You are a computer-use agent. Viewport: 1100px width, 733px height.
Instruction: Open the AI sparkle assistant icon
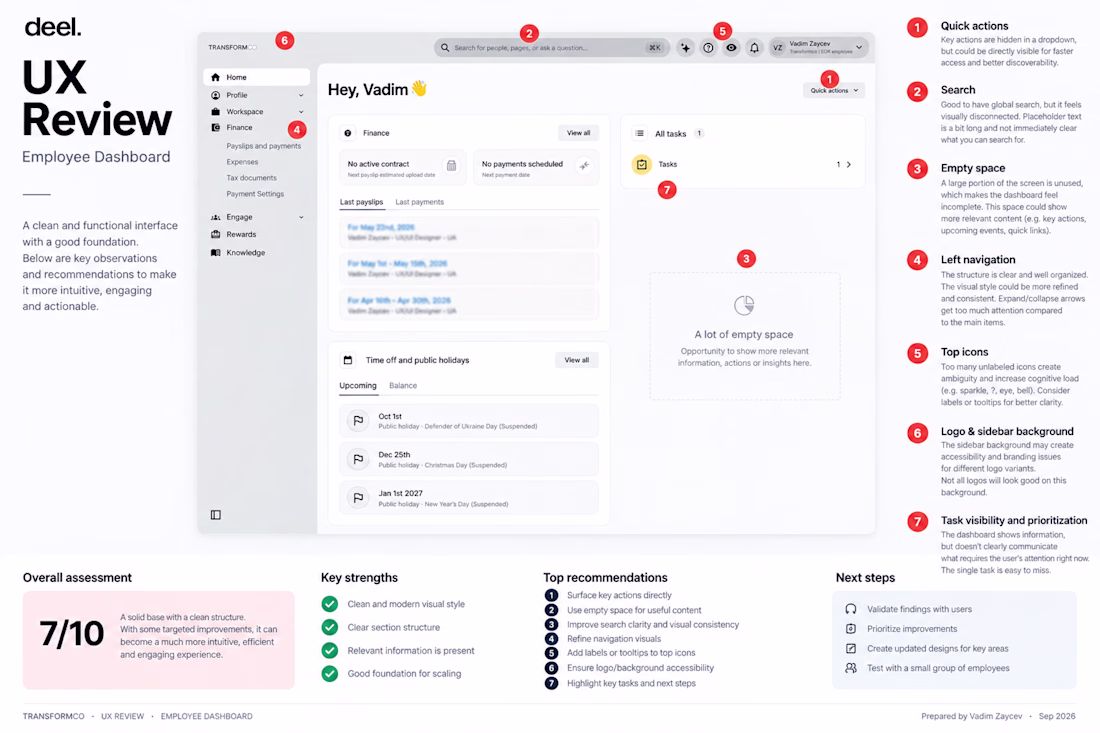coord(685,48)
